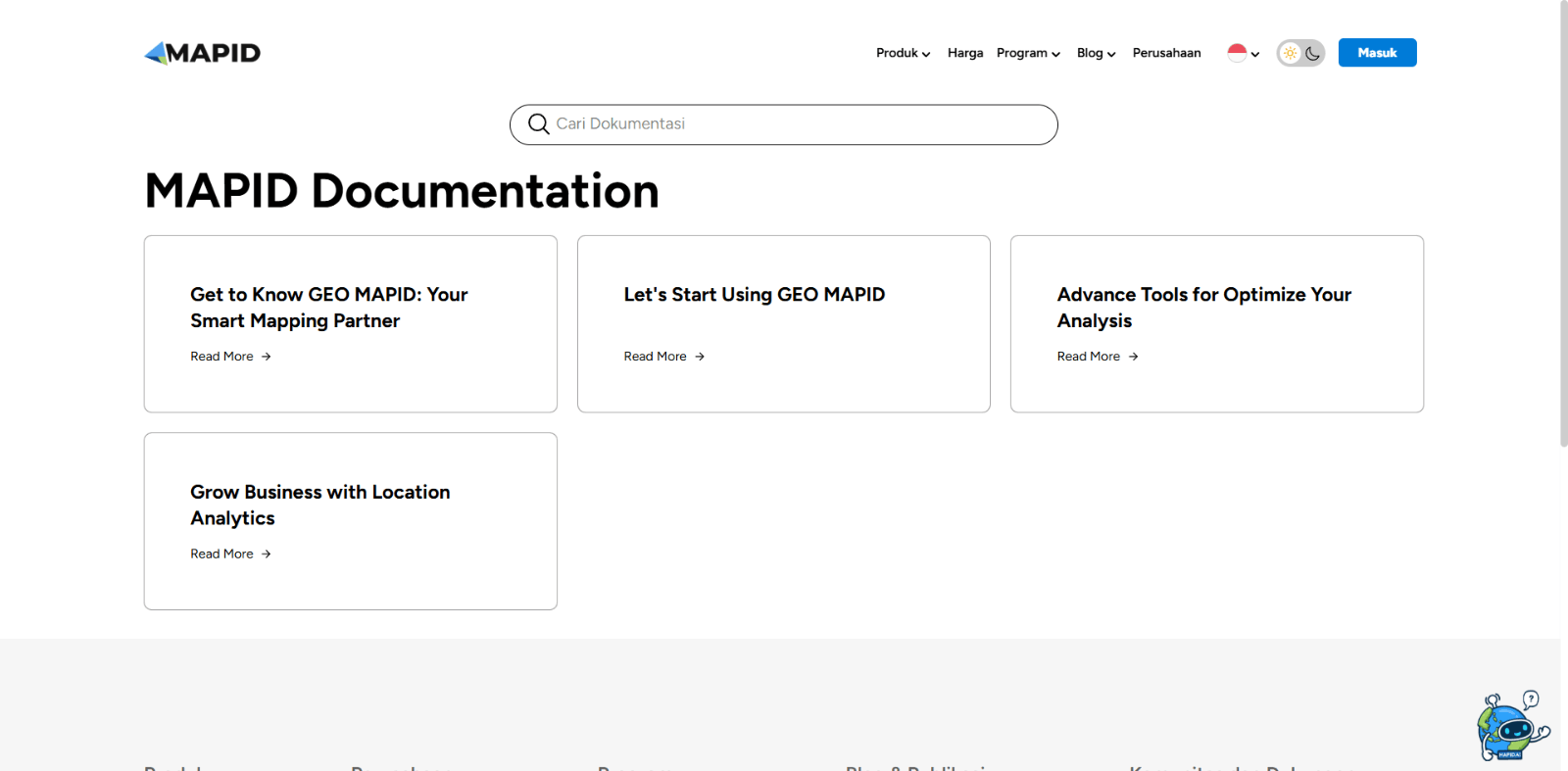The height and width of the screenshot is (771, 1568).
Task: Read More about Get to Know GEO MAPID
Action: [222, 357]
